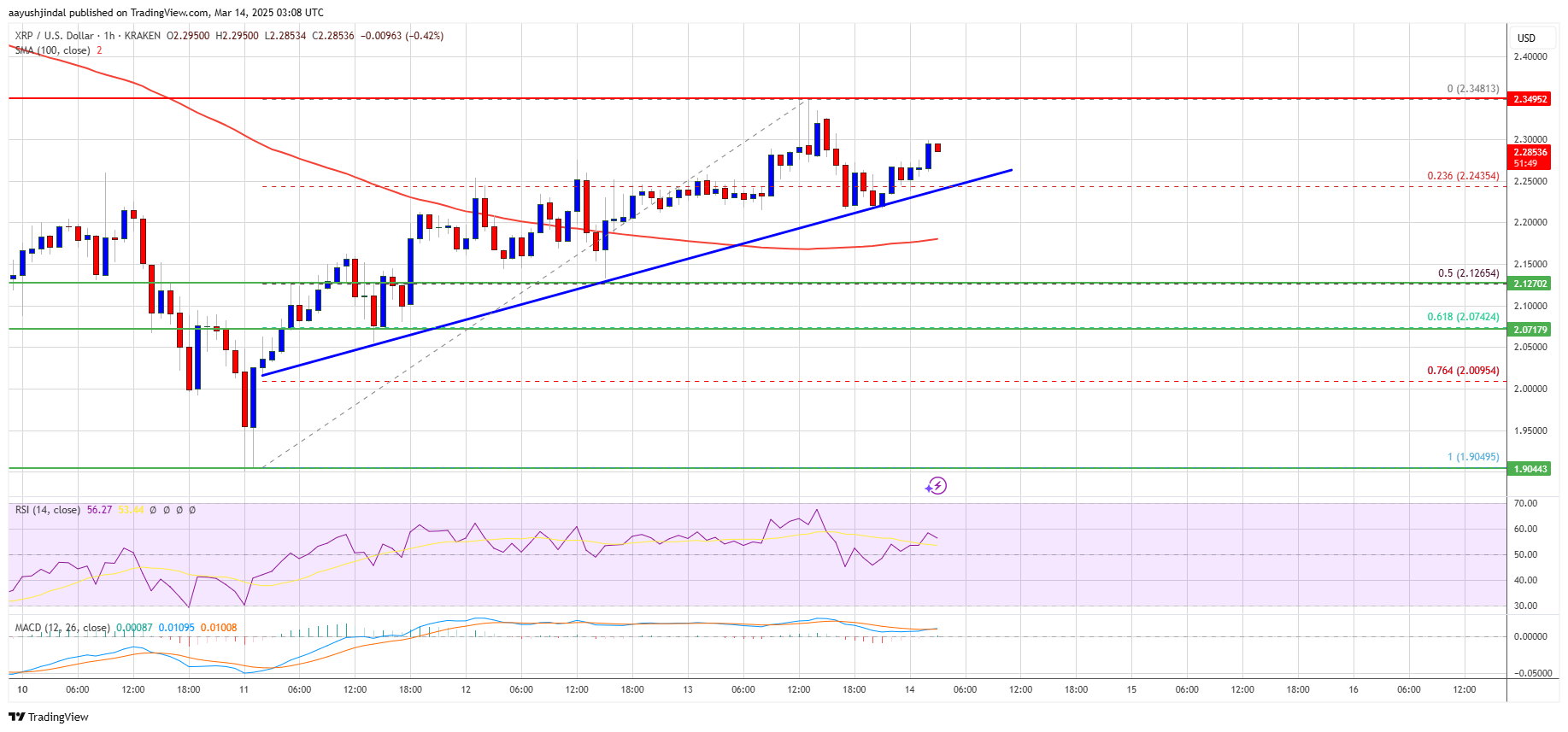This screenshot has width=1568, height=732.
Task: Select the green 2.12702 price label
Action: click(1530, 284)
